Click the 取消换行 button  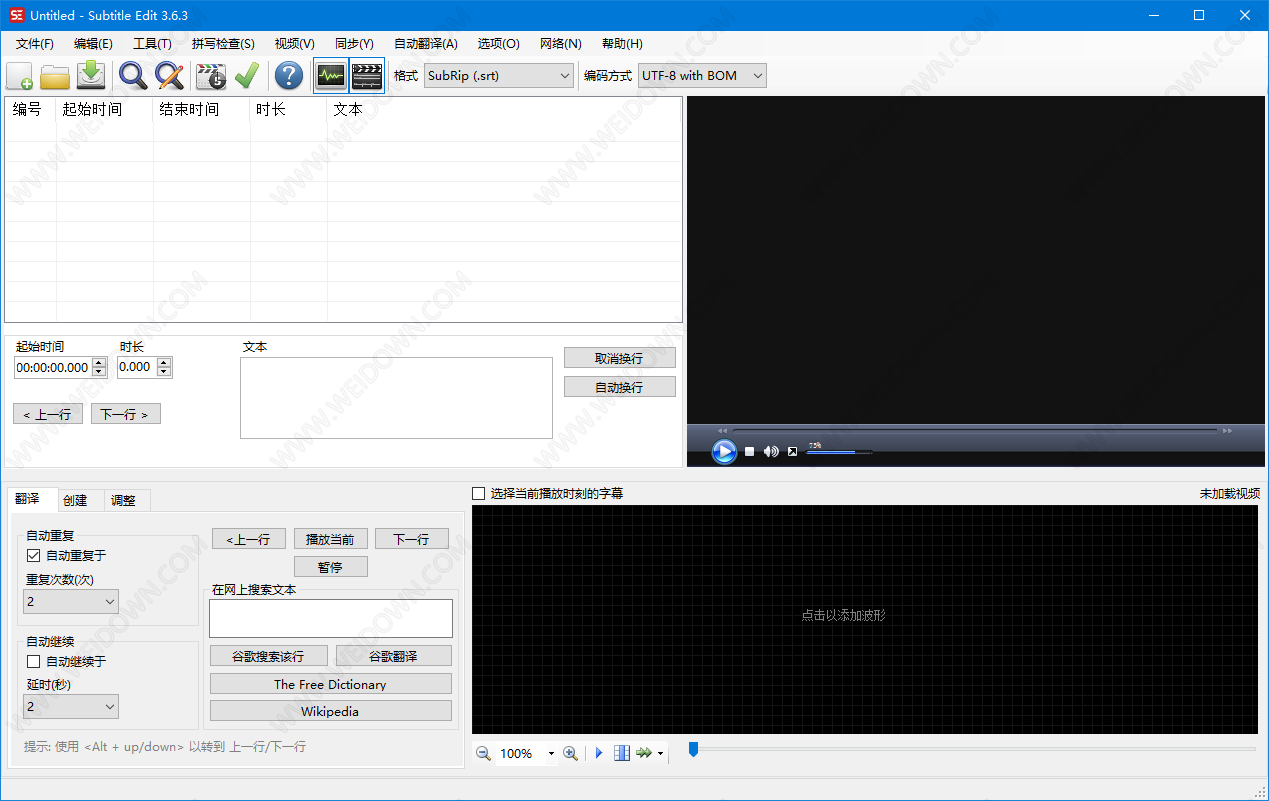(x=620, y=358)
